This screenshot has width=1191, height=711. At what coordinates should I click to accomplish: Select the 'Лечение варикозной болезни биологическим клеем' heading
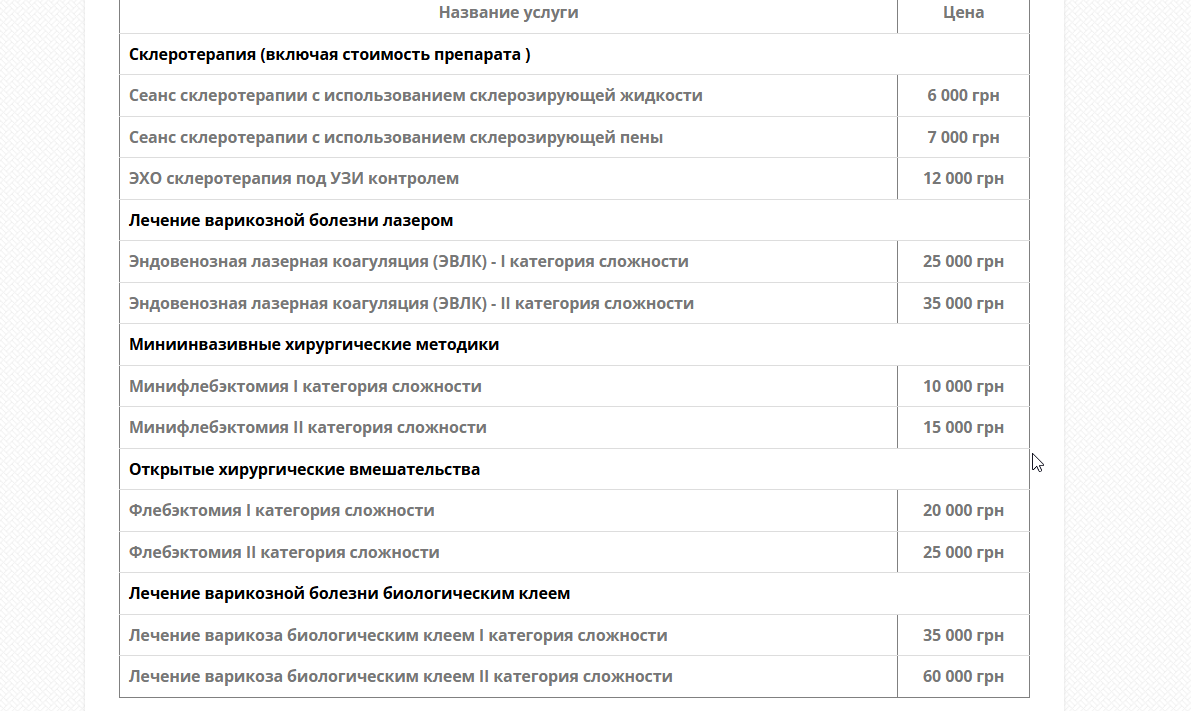pyautogui.click(x=349, y=593)
